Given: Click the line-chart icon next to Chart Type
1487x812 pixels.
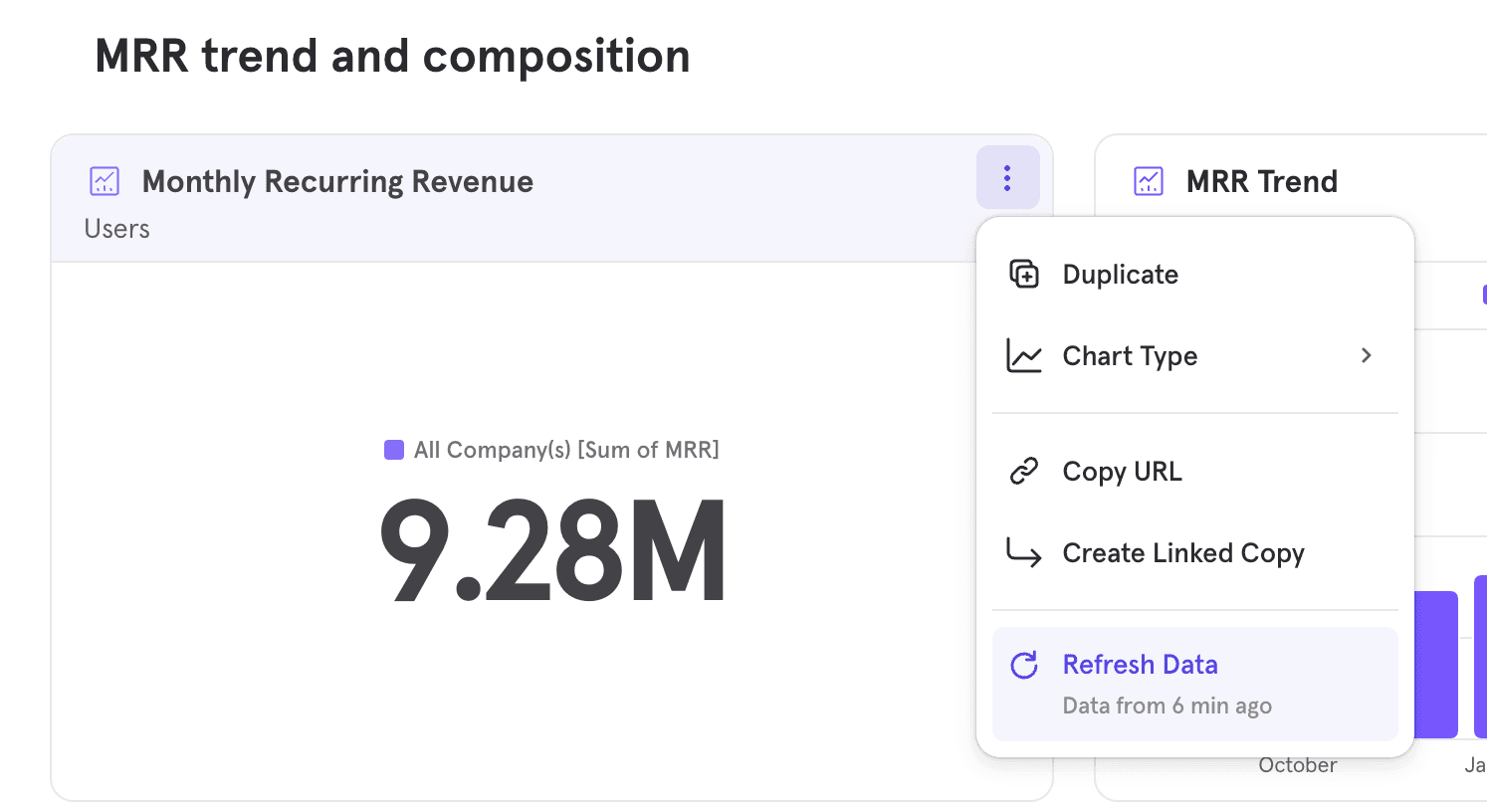Looking at the screenshot, I should (x=1024, y=355).
